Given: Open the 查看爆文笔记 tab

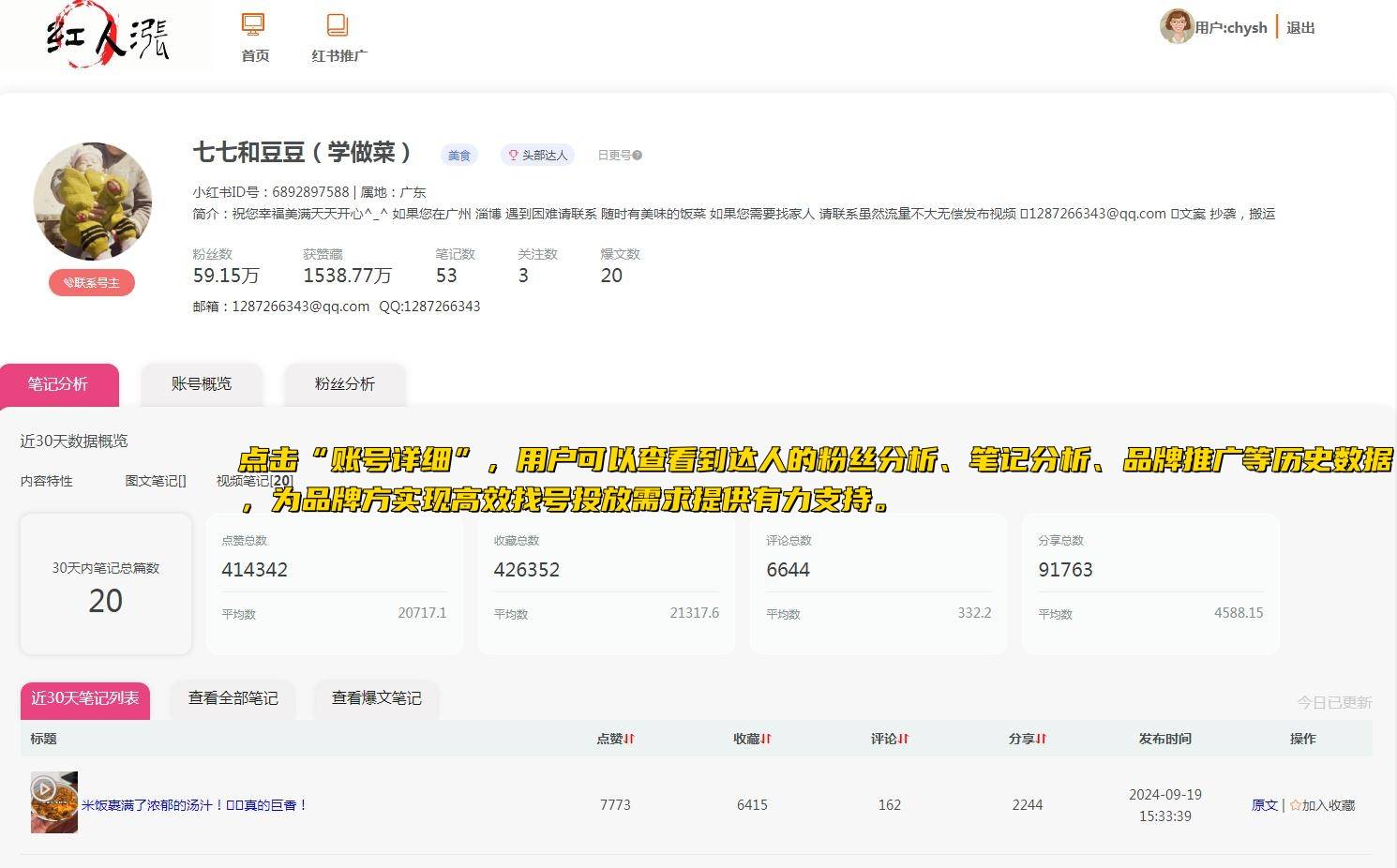Looking at the screenshot, I should click(x=377, y=698).
